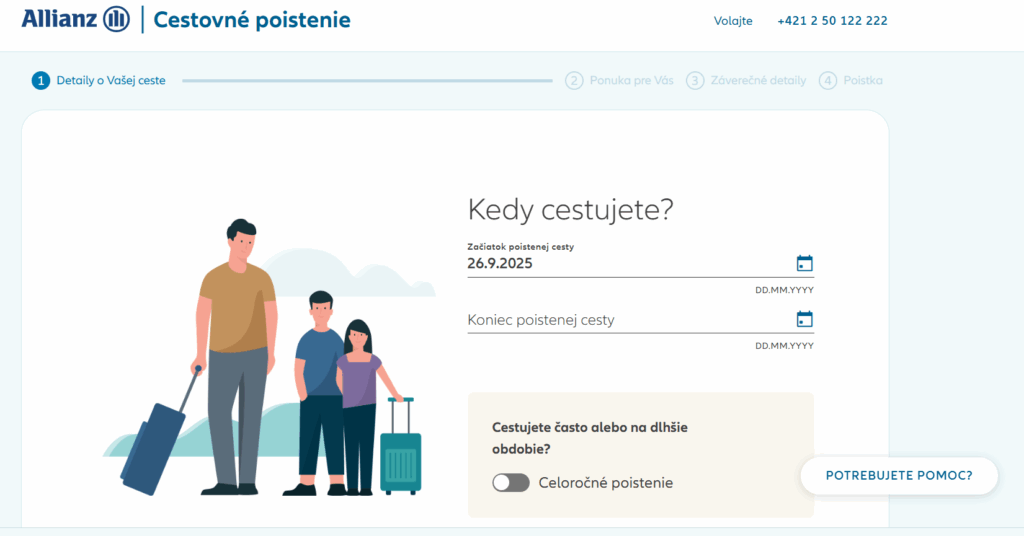Click the step progress bar line
This screenshot has height=536, width=1024.
point(366,81)
